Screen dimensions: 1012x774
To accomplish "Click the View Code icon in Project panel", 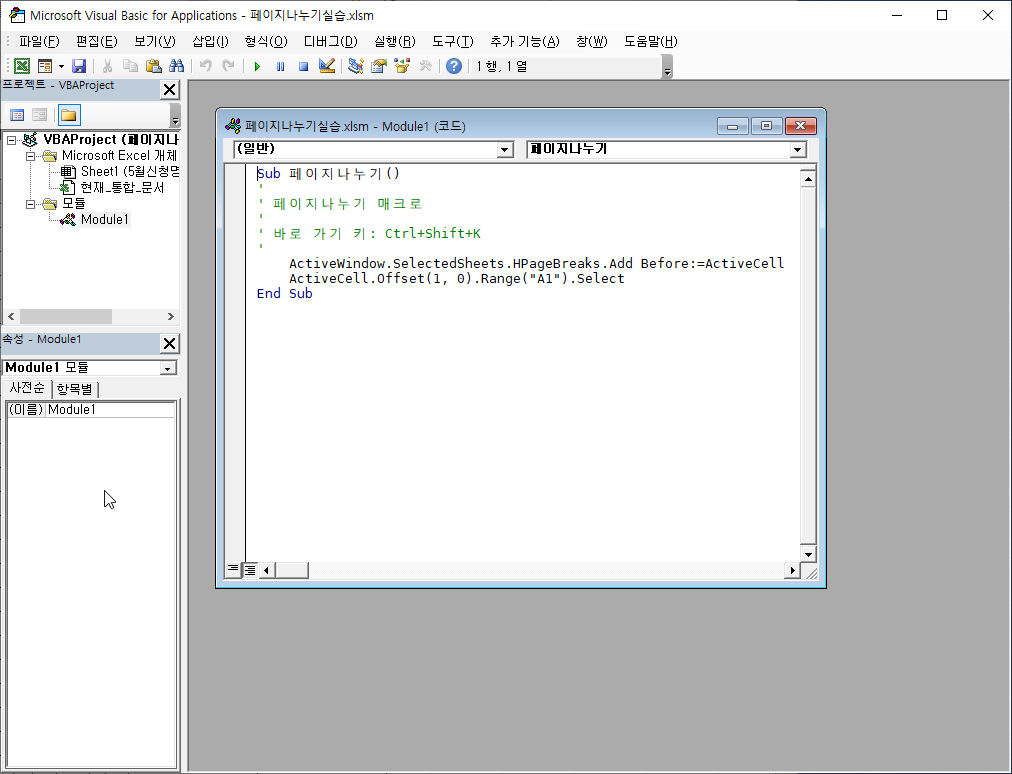I will pyautogui.click(x=17, y=115).
